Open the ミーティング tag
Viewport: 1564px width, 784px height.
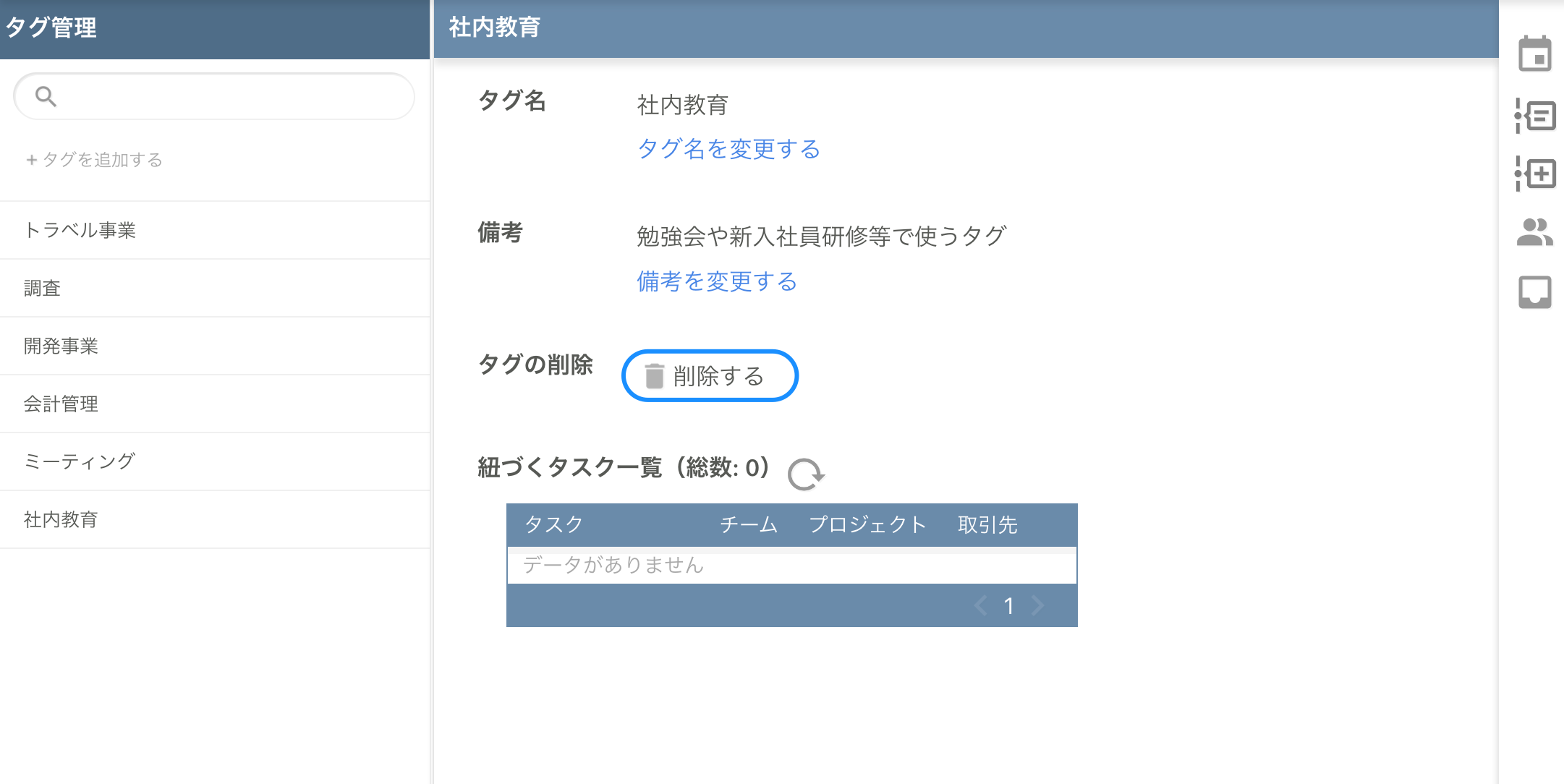click(x=80, y=461)
